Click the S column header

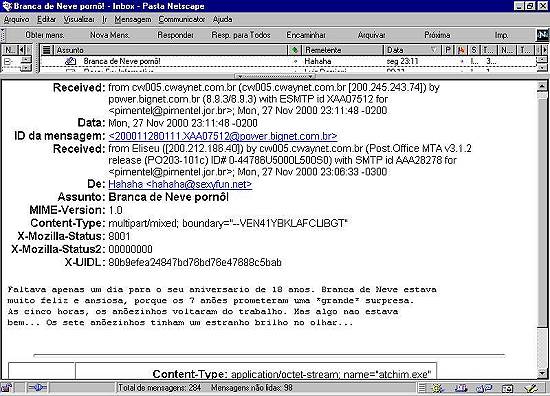click(474, 50)
